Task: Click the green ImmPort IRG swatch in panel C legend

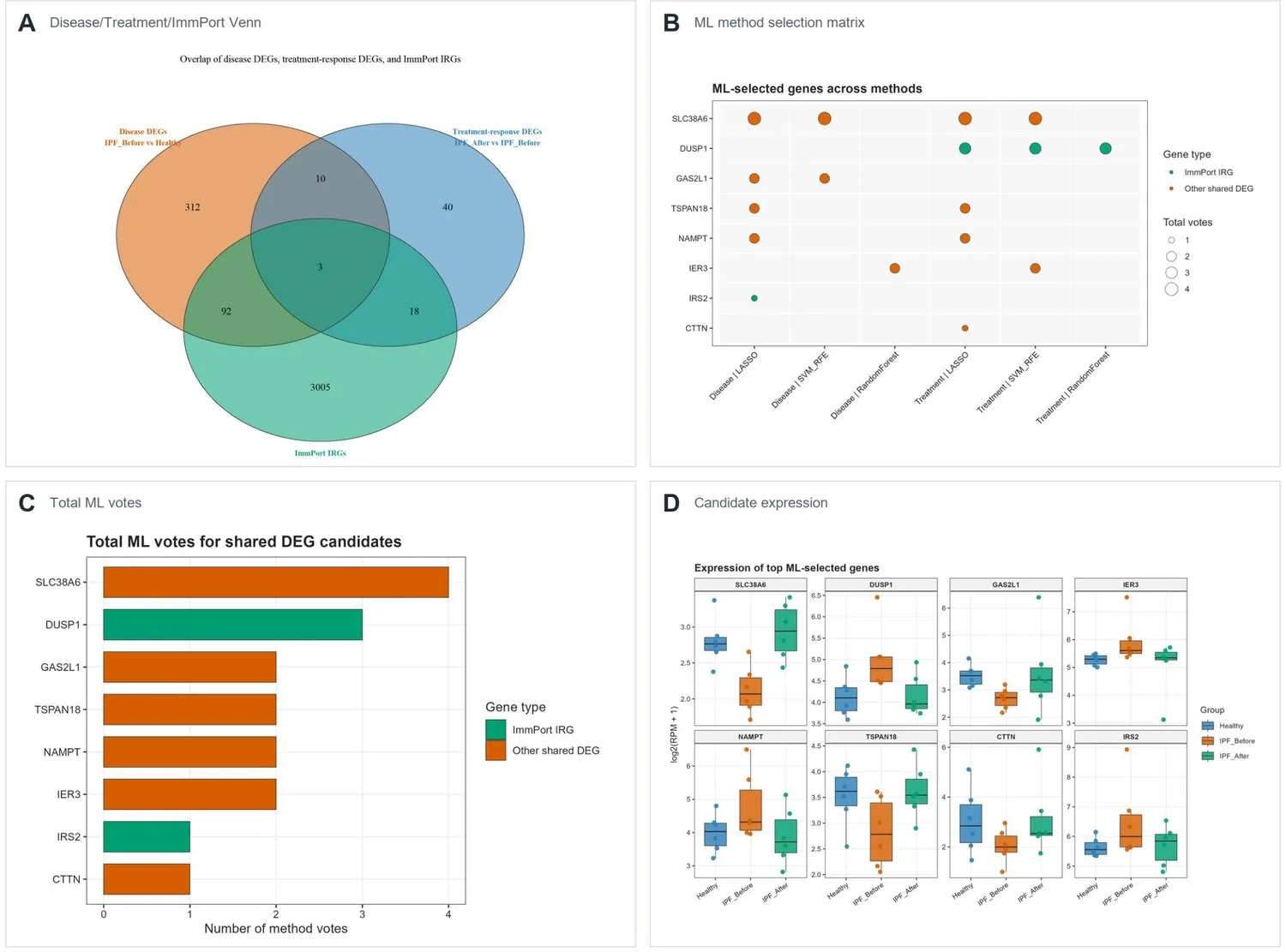Action: point(496,729)
